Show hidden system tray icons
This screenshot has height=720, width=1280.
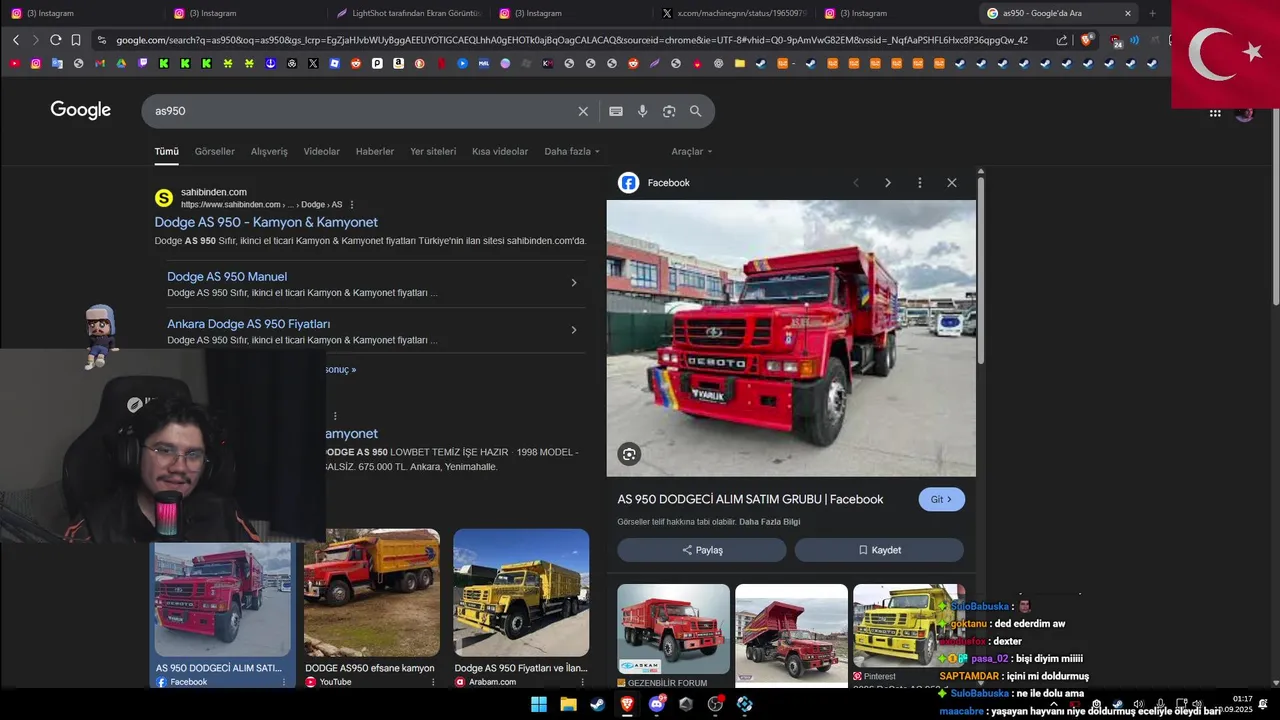point(1053,704)
